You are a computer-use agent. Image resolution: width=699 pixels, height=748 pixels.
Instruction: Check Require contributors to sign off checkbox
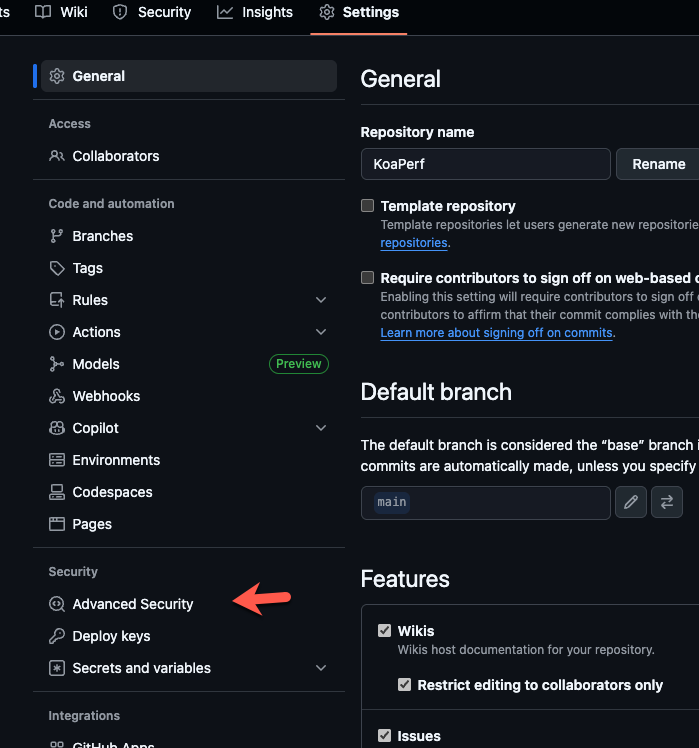pos(367,278)
